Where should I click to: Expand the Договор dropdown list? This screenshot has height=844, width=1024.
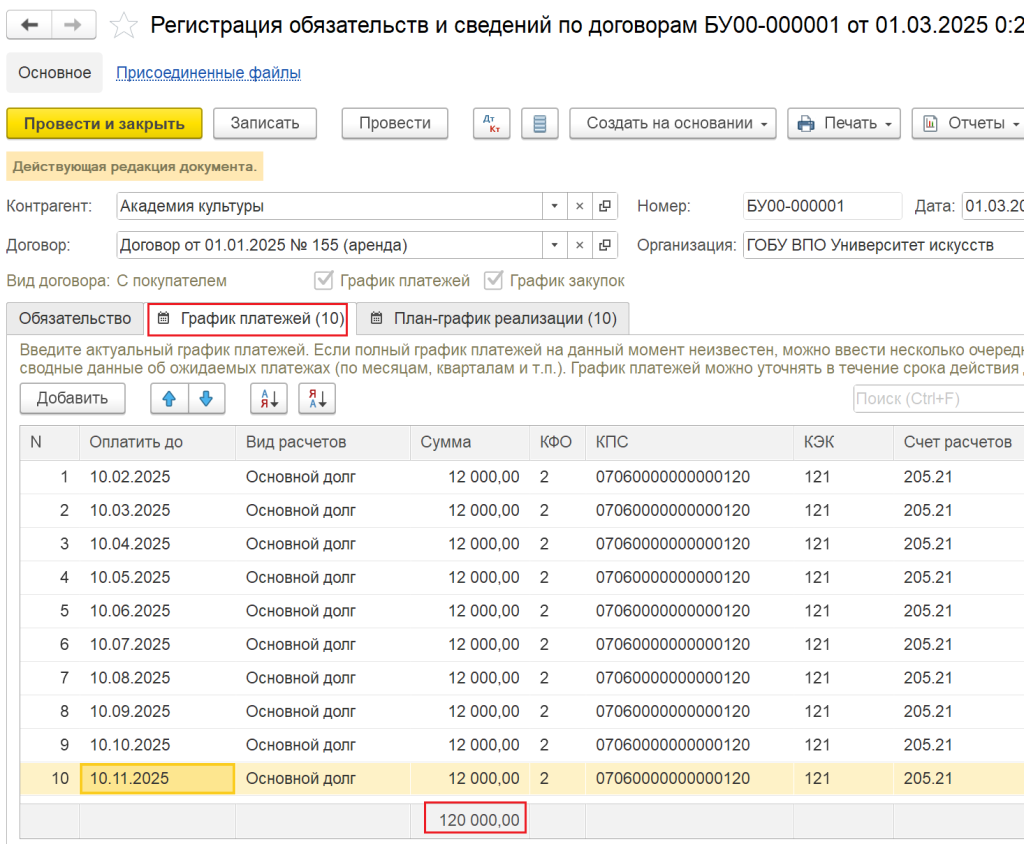pos(554,246)
